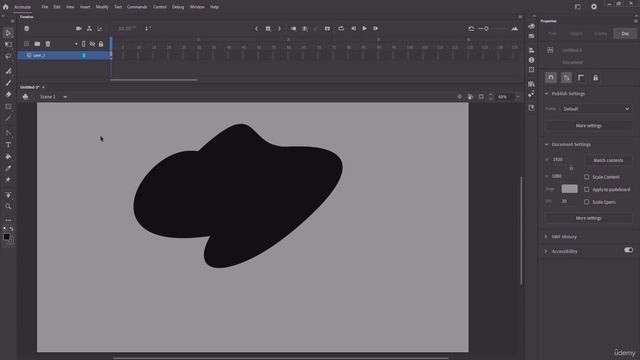Screen dimensions: 640x360
Task: Switch to the Doc properties tab
Action: (x=625, y=34)
